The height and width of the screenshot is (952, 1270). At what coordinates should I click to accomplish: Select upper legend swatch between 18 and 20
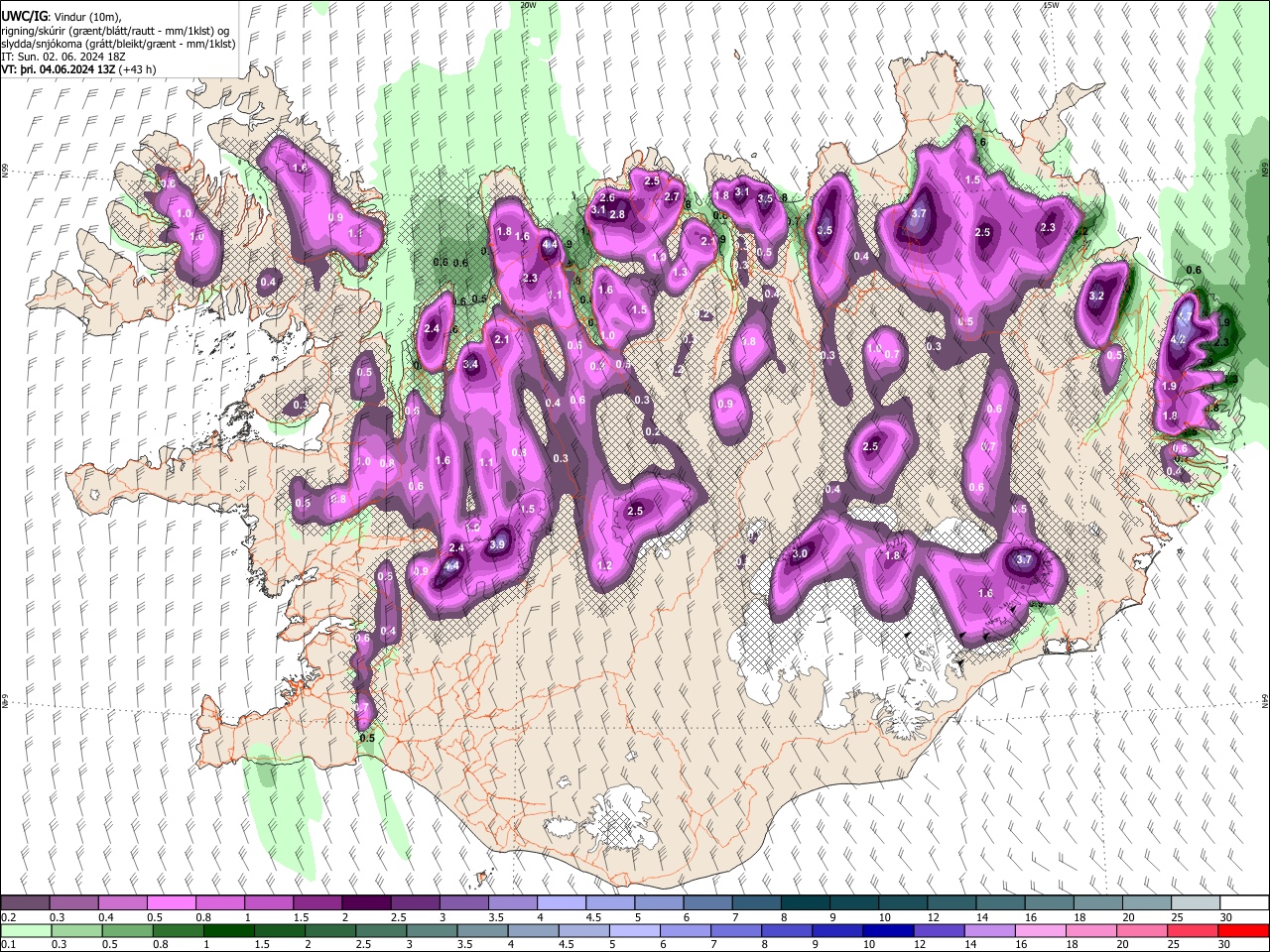click(1098, 902)
